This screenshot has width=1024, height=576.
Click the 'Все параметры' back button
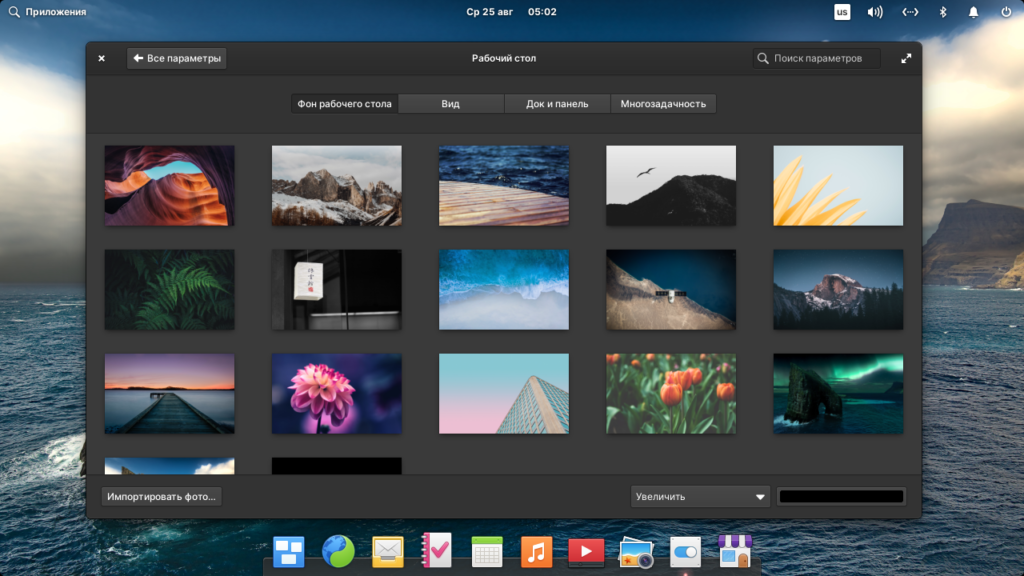click(x=177, y=58)
